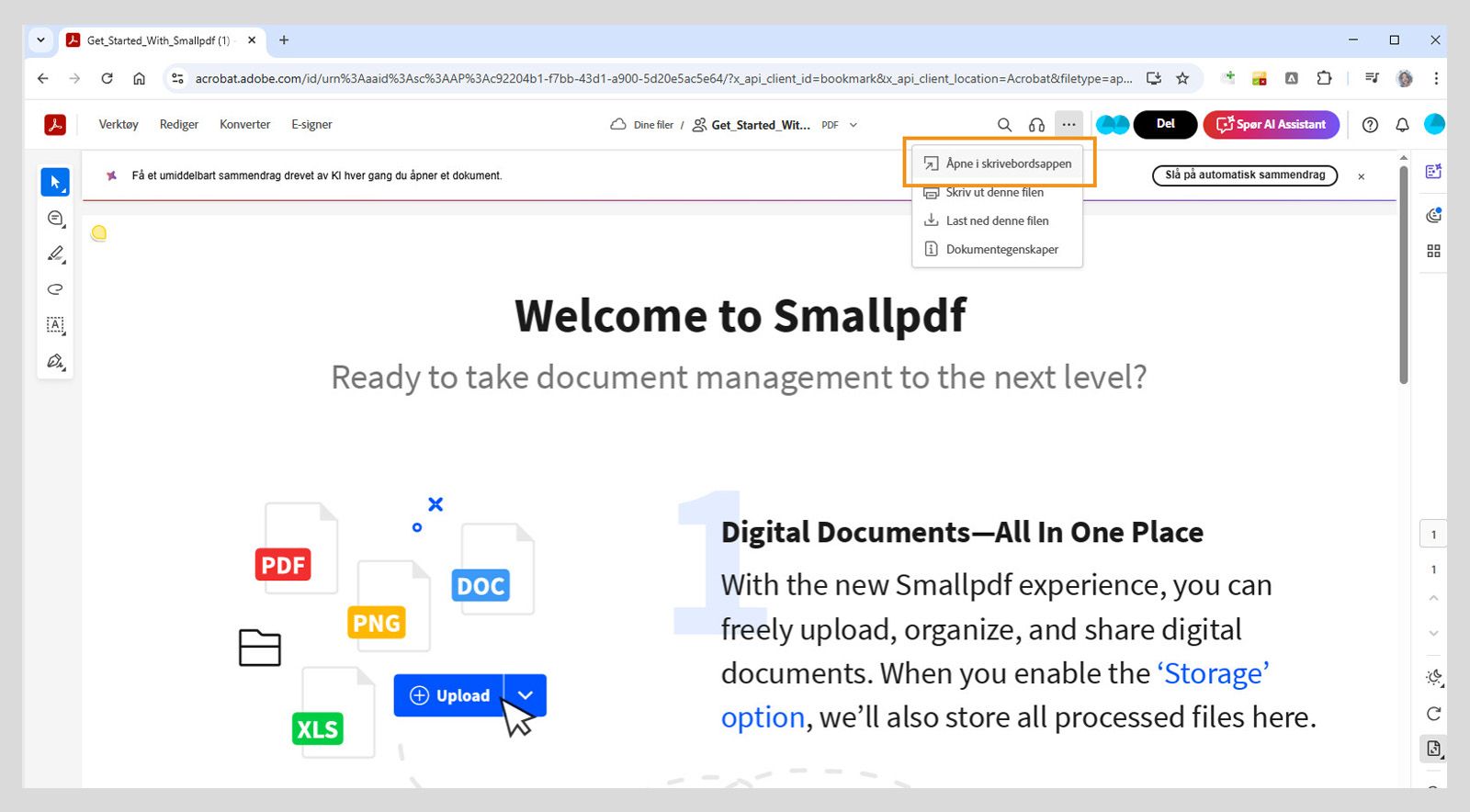Open the document search magnifier
This screenshot has width=1470, height=812.
coord(1004,125)
